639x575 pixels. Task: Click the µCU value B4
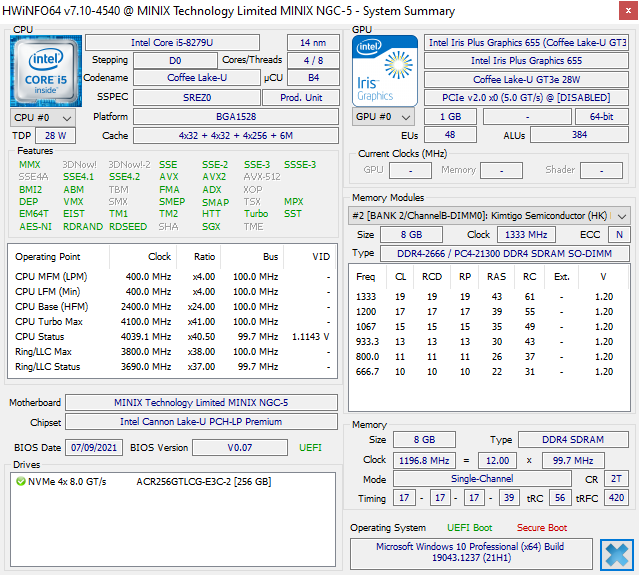point(313,77)
